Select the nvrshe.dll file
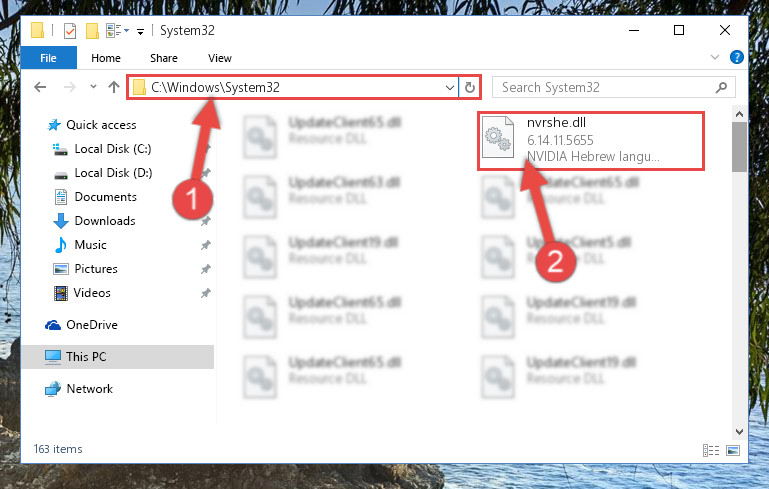 (x=591, y=141)
